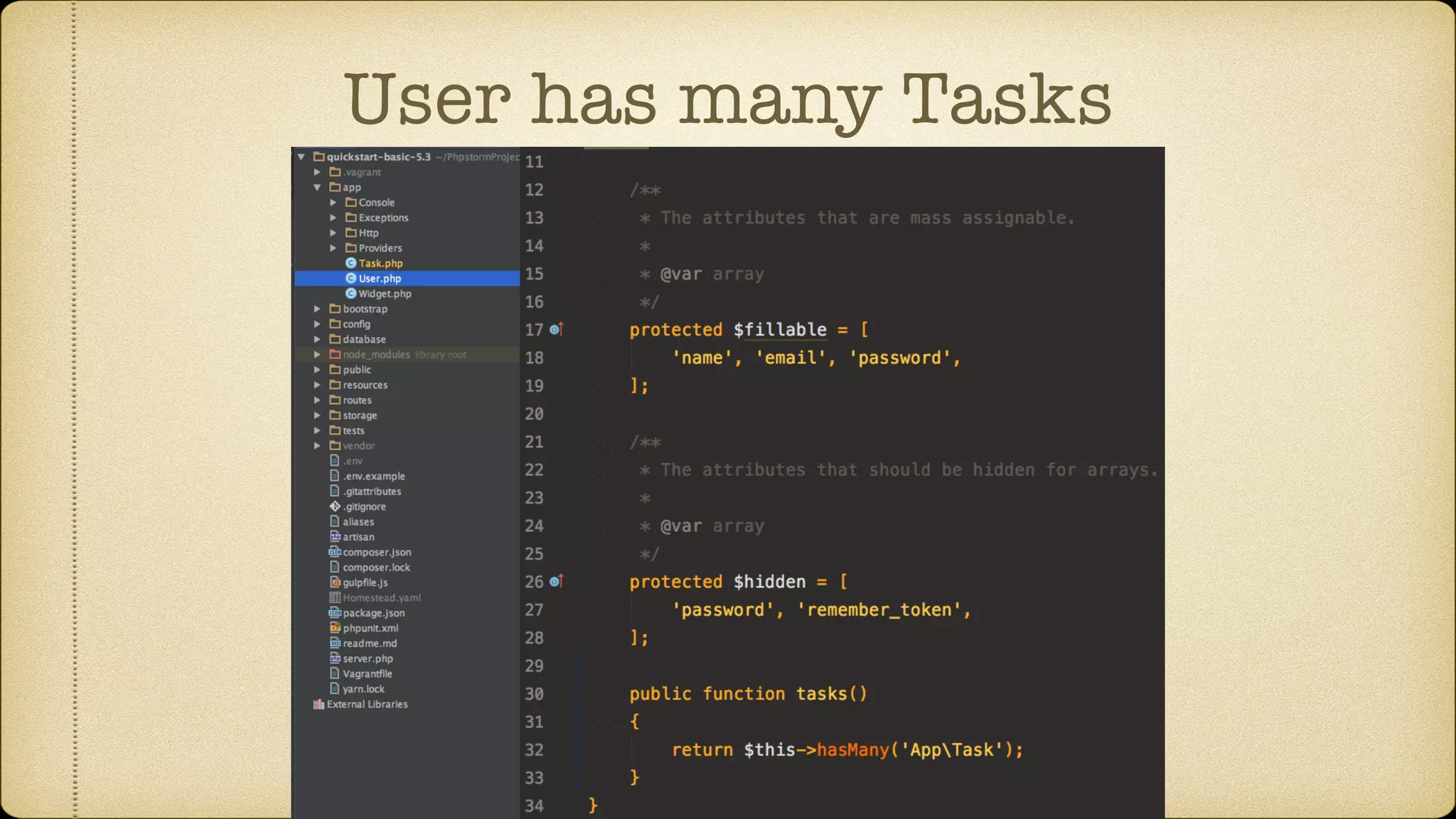Click the gulpfile.js JS icon

click(x=335, y=582)
